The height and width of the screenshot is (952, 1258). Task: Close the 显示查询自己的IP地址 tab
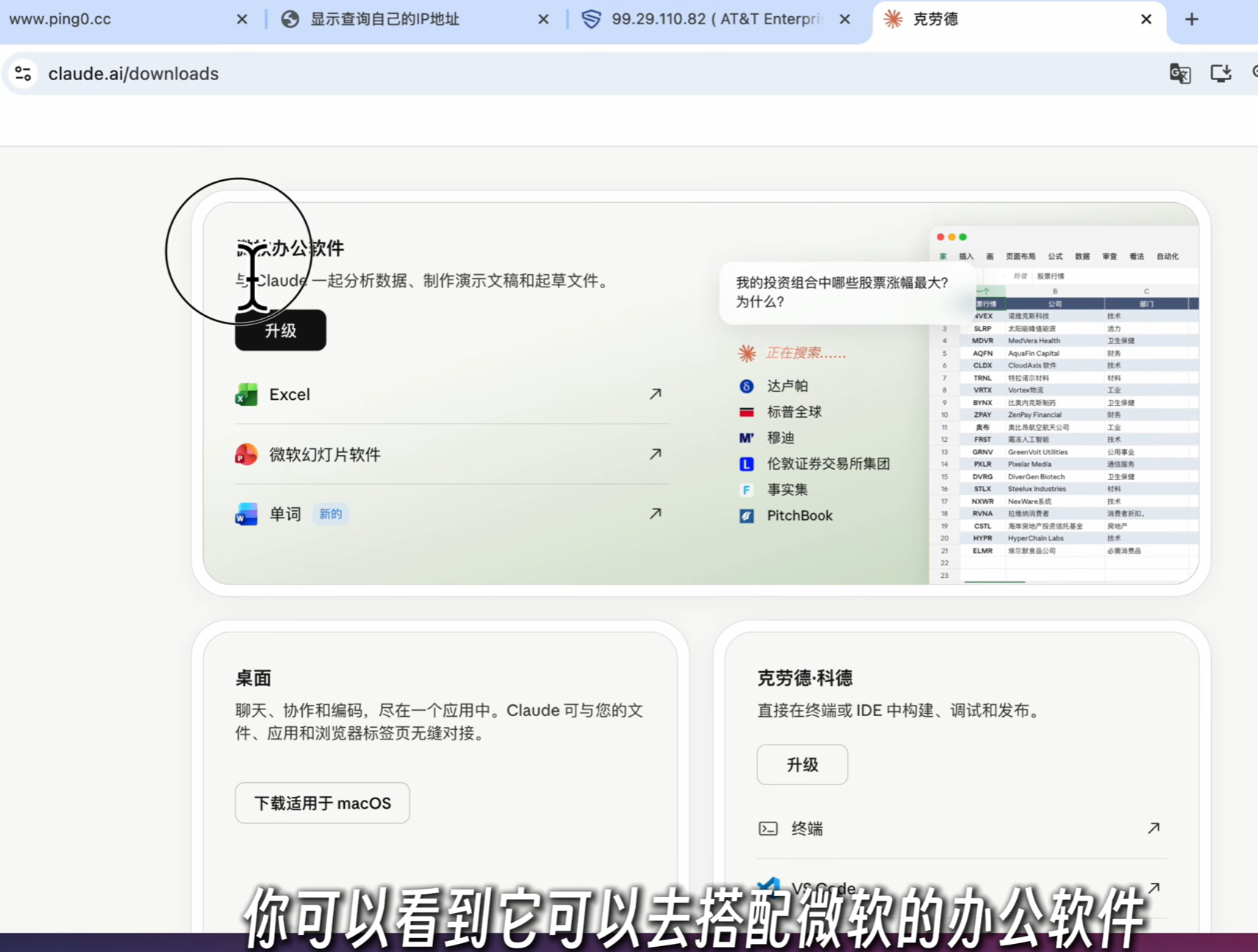(x=543, y=19)
